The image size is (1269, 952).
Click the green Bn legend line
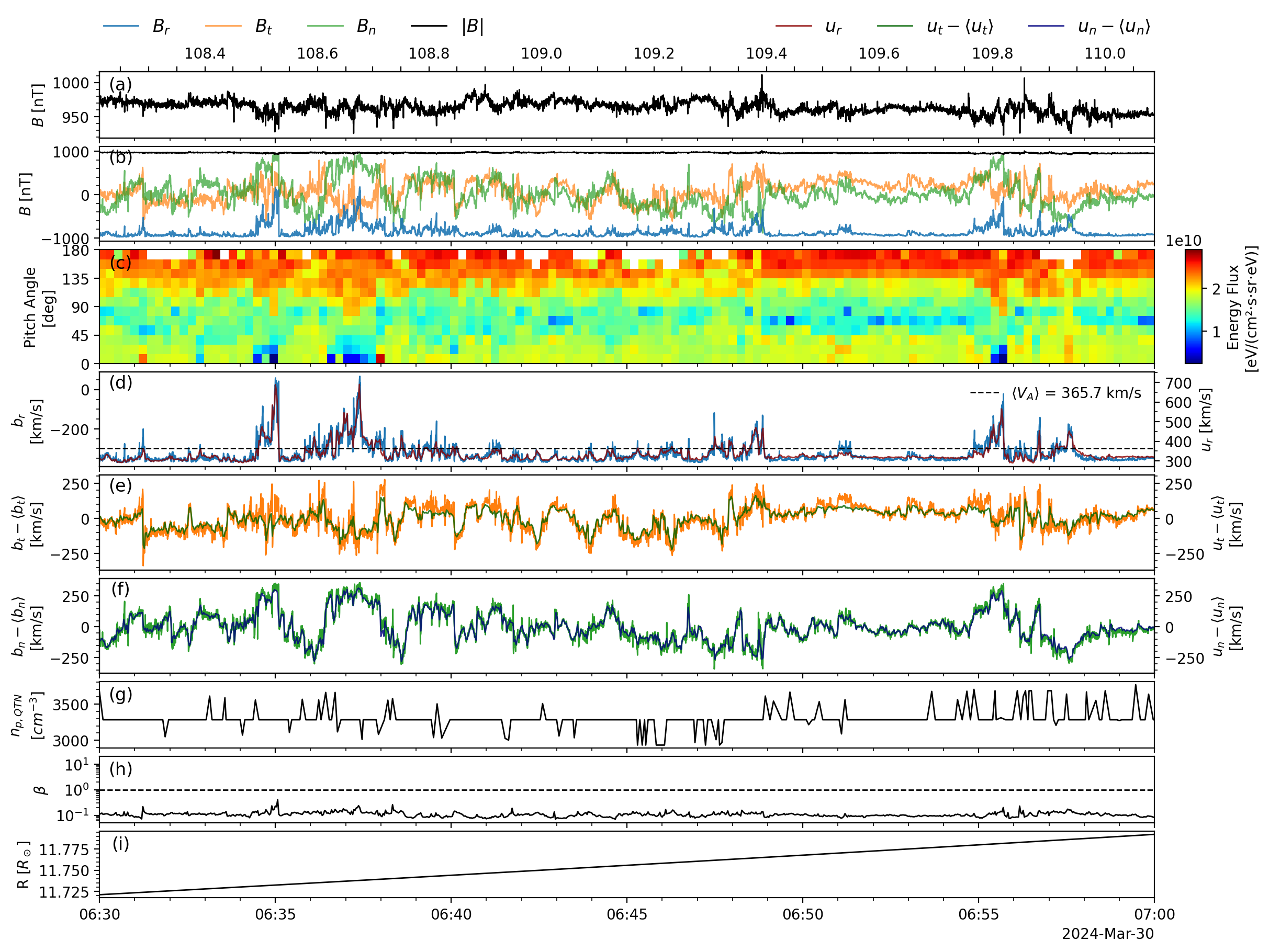coord(325,26)
